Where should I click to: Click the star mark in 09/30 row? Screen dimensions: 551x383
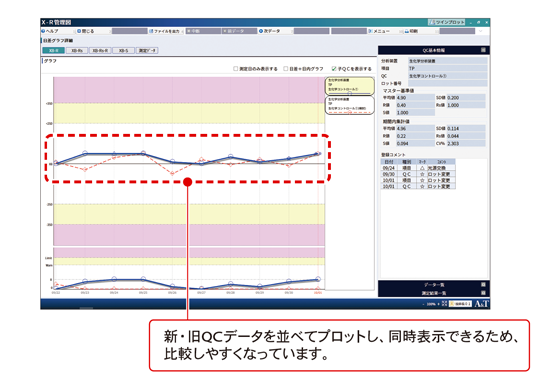click(422, 174)
